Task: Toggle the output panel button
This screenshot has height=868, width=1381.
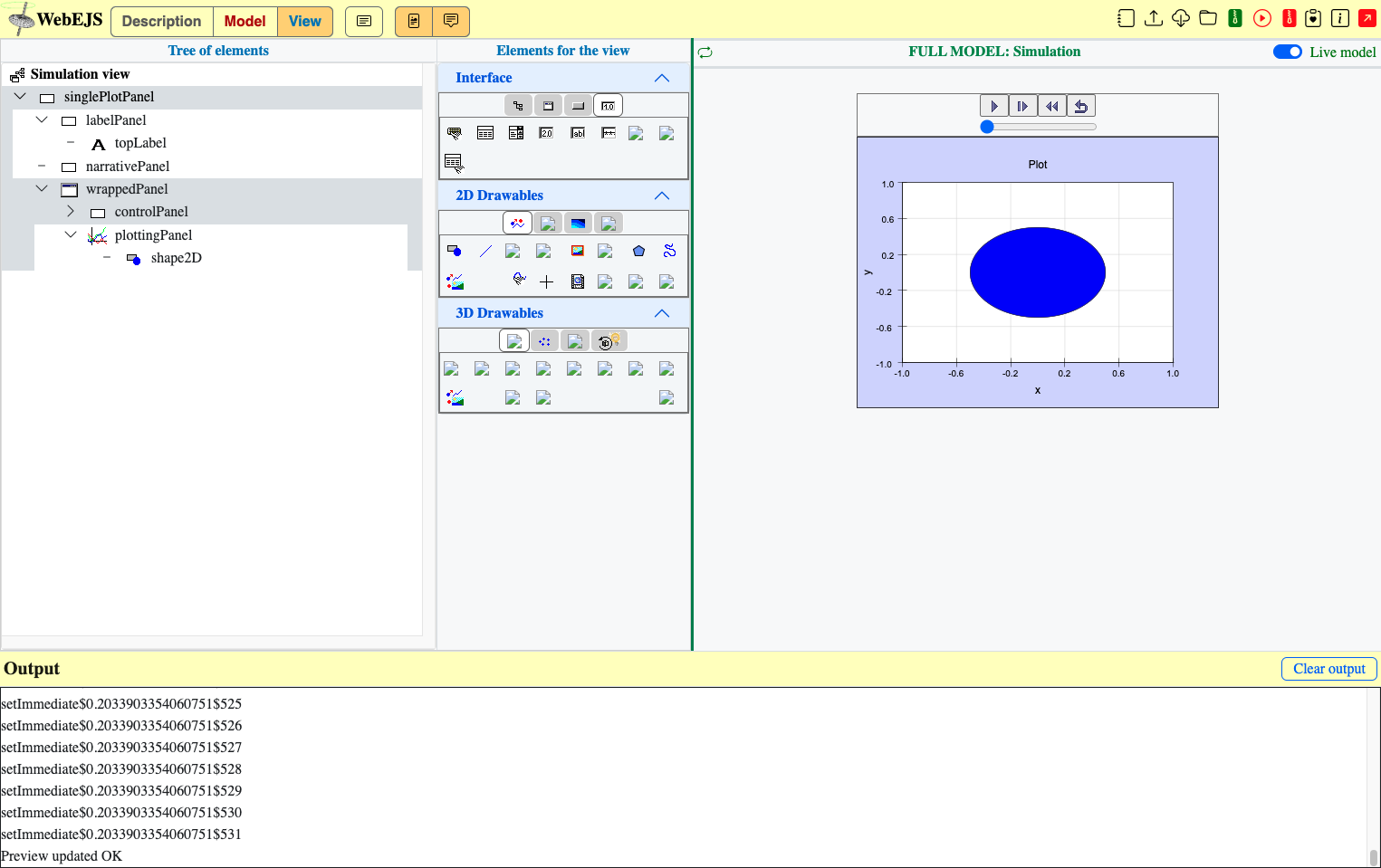Action: coord(364,21)
